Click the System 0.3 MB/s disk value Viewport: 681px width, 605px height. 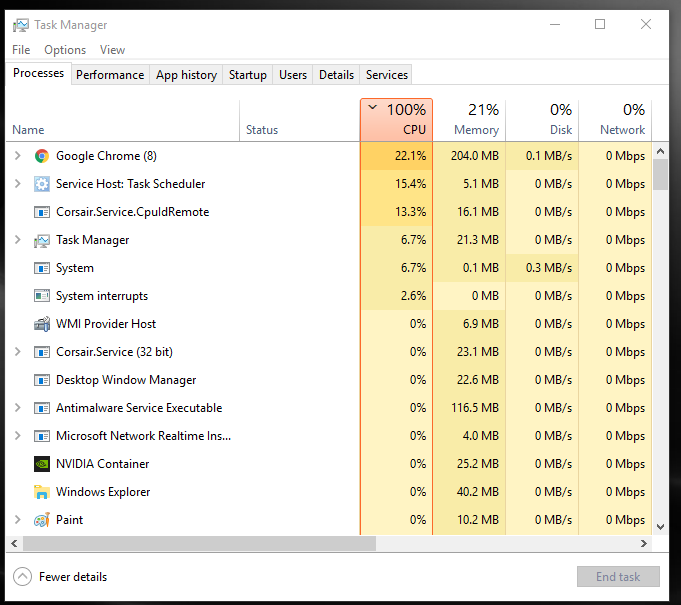[x=549, y=268]
